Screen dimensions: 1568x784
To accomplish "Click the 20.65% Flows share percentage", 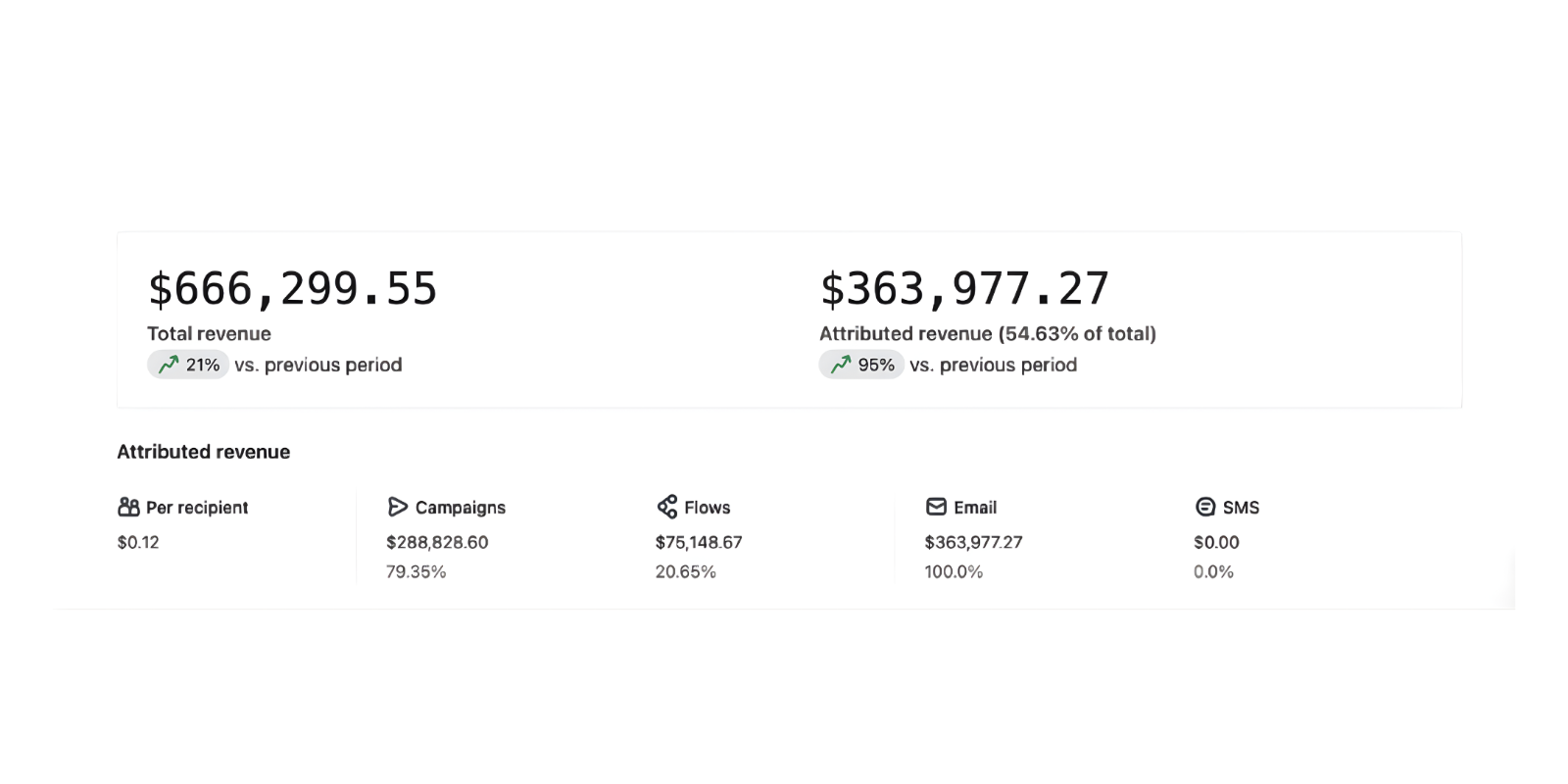I will coord(686,571).
